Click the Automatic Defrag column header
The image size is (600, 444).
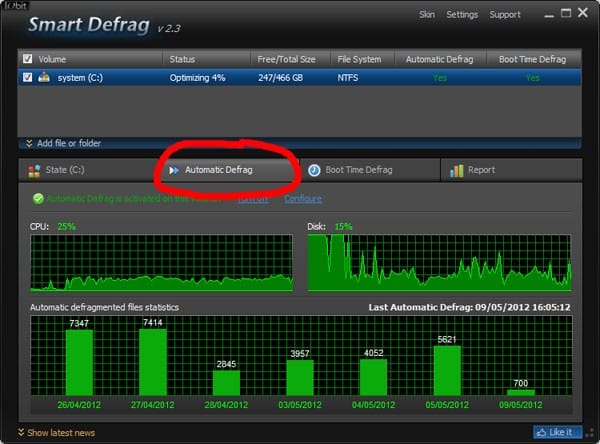(x=439, y=59)
